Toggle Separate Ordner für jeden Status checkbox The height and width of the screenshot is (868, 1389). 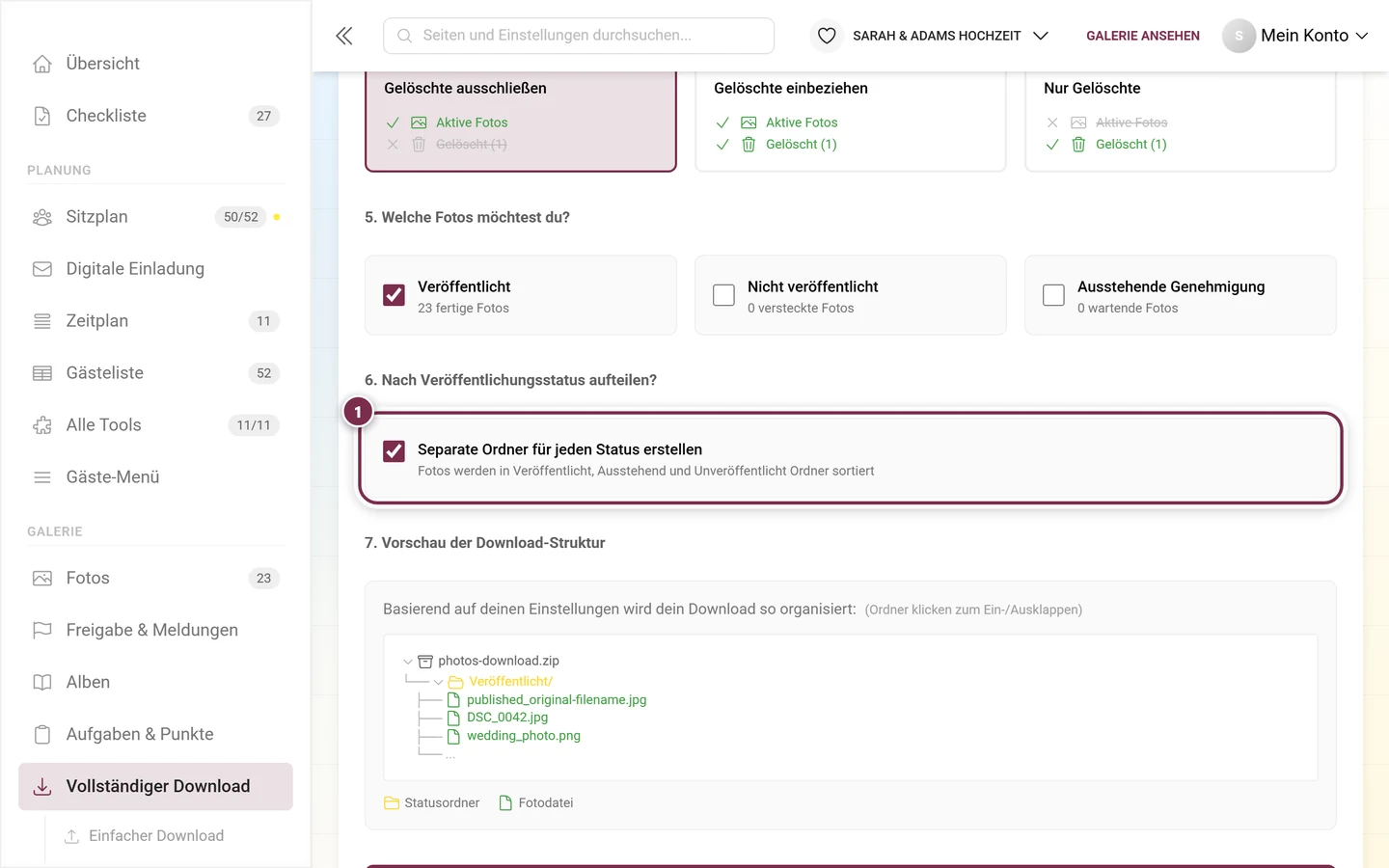[x=394, y=450]
